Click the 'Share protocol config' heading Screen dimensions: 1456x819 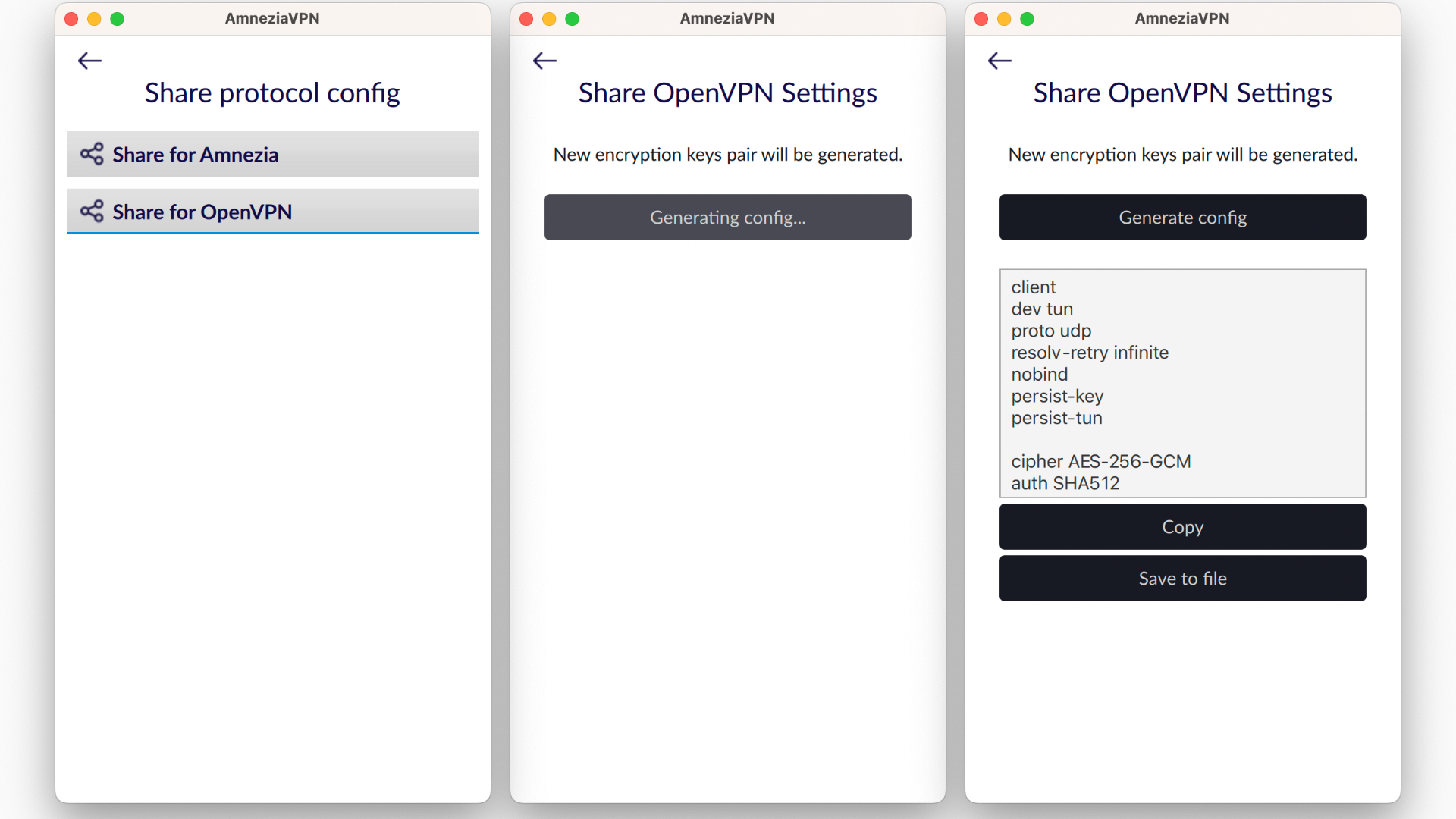[x=272, y=93]
